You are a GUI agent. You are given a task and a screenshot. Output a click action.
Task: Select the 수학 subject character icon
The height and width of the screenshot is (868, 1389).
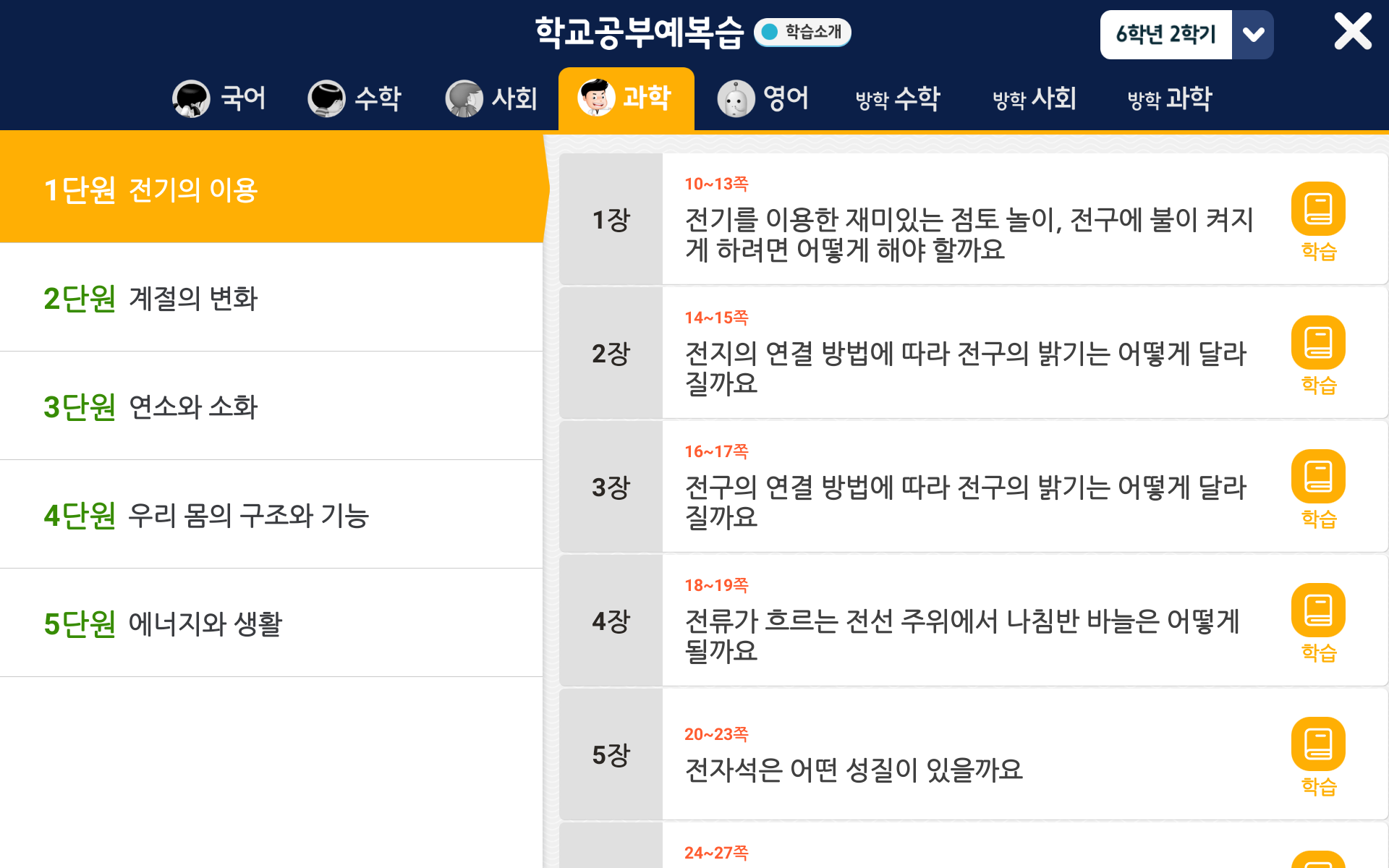(326, 98)
